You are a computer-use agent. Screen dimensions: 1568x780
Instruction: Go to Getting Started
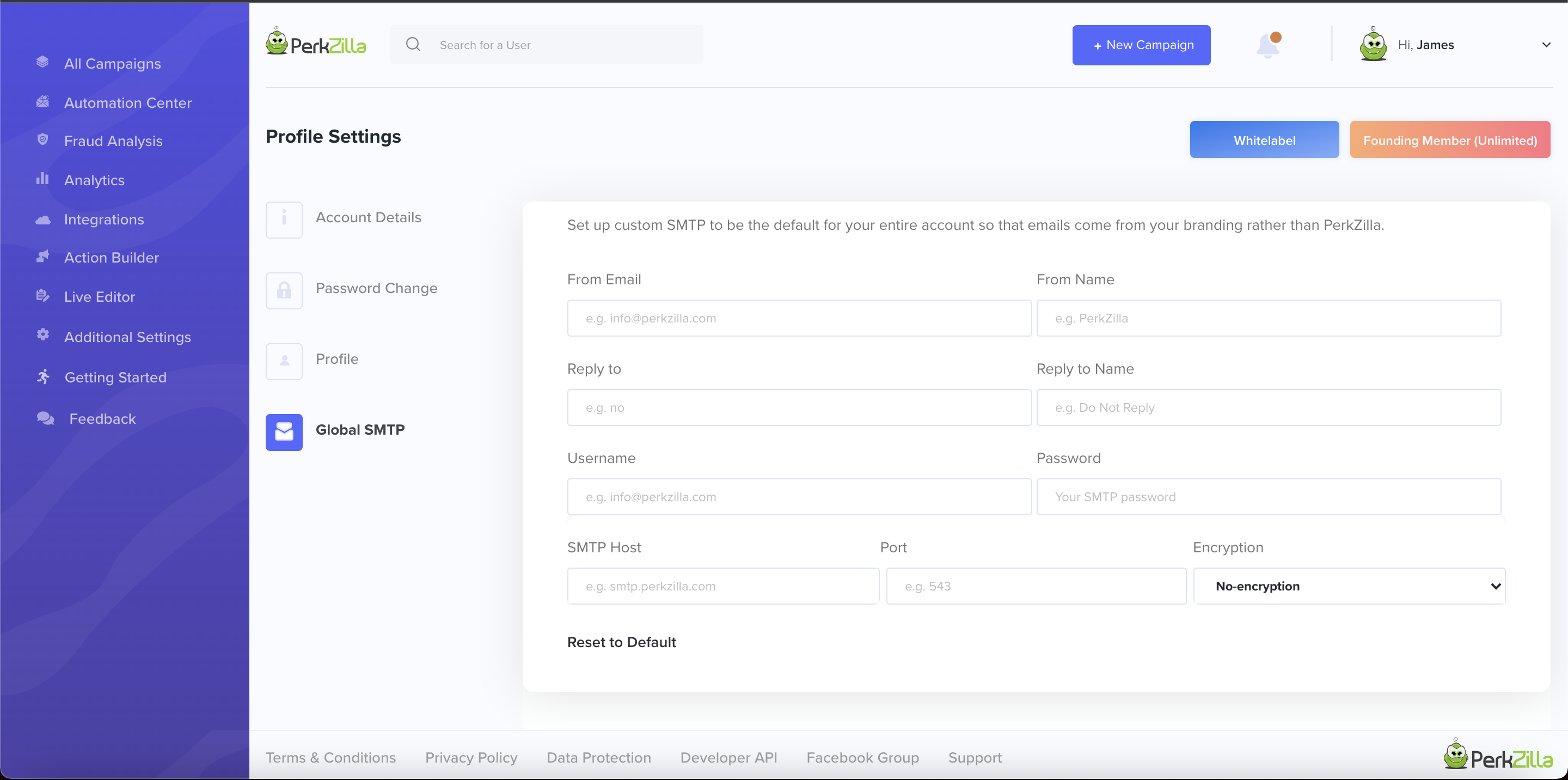[x=115, y=377]
